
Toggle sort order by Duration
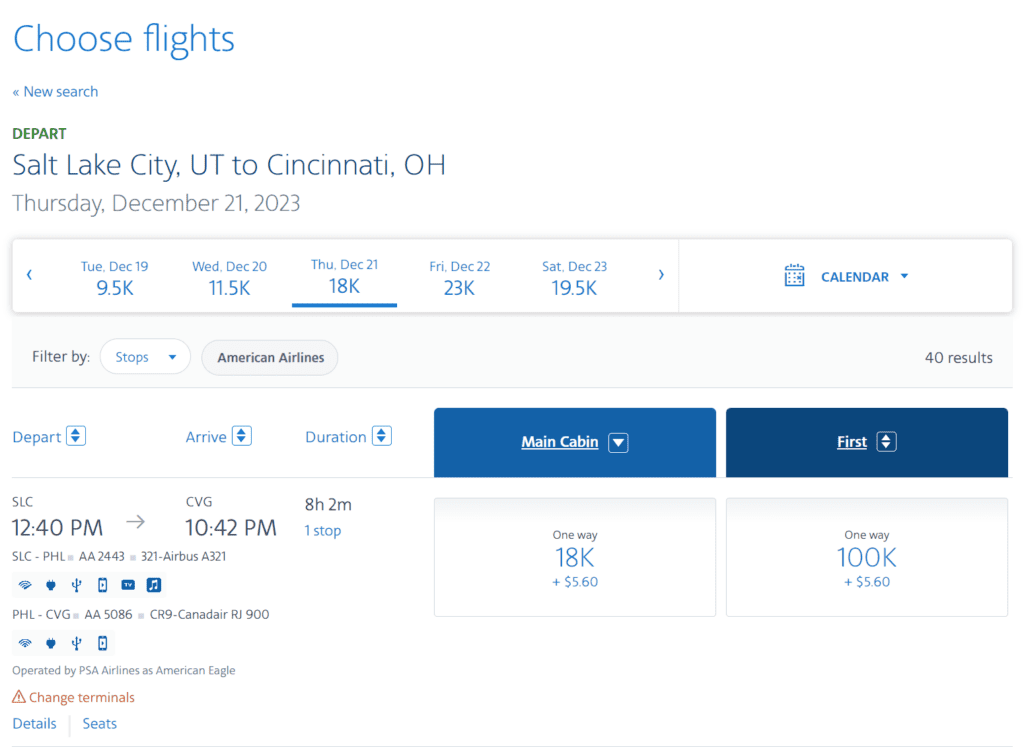point(381,437)
